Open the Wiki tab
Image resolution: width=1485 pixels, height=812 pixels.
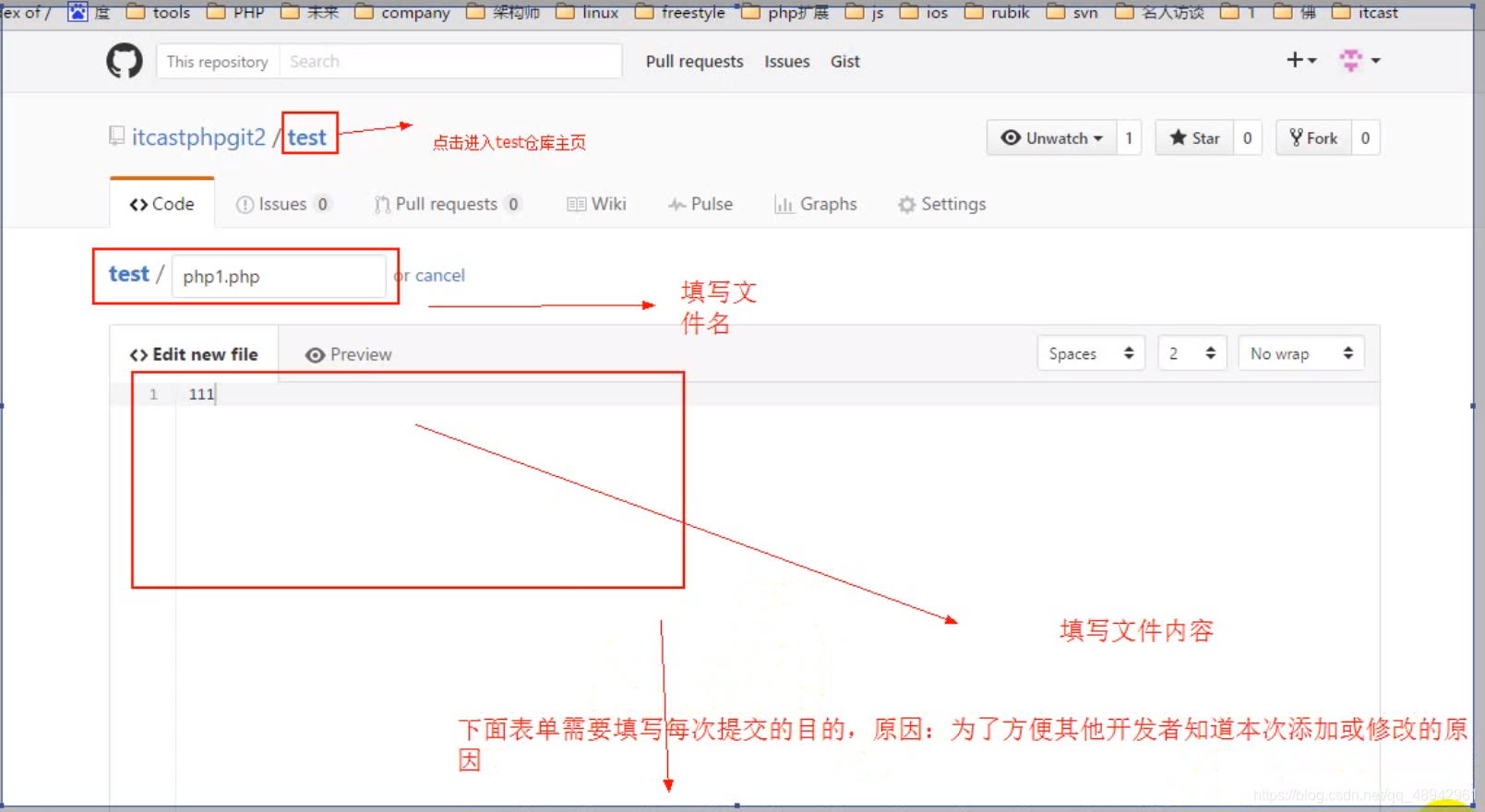(x=596, y=204)
